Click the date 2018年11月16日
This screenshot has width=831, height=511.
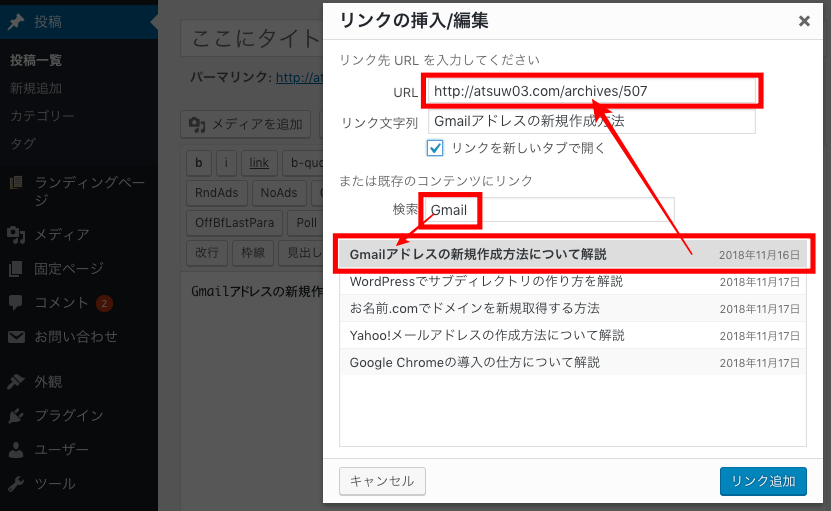759,255
